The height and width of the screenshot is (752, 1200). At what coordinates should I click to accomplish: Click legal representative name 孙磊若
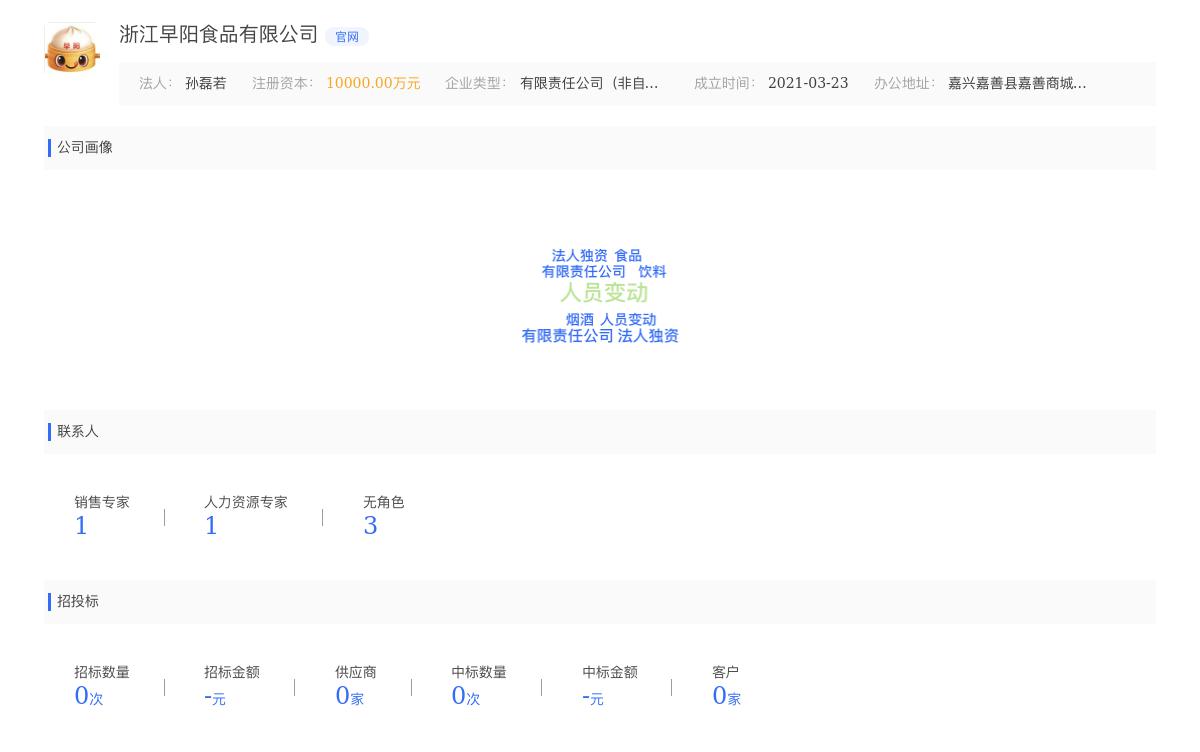click(205, 84)
